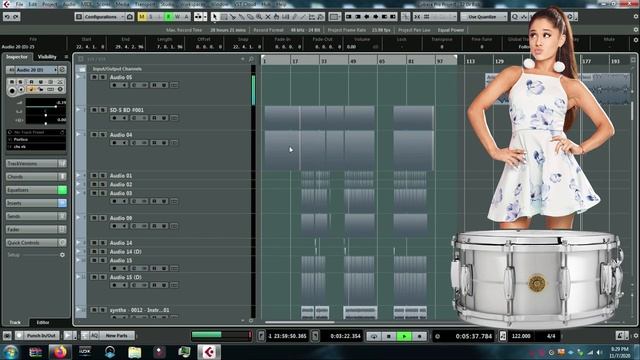This screenshot has height=360, width=640.
Task: Toggle global Solo state S button
Action: point(151,17)
